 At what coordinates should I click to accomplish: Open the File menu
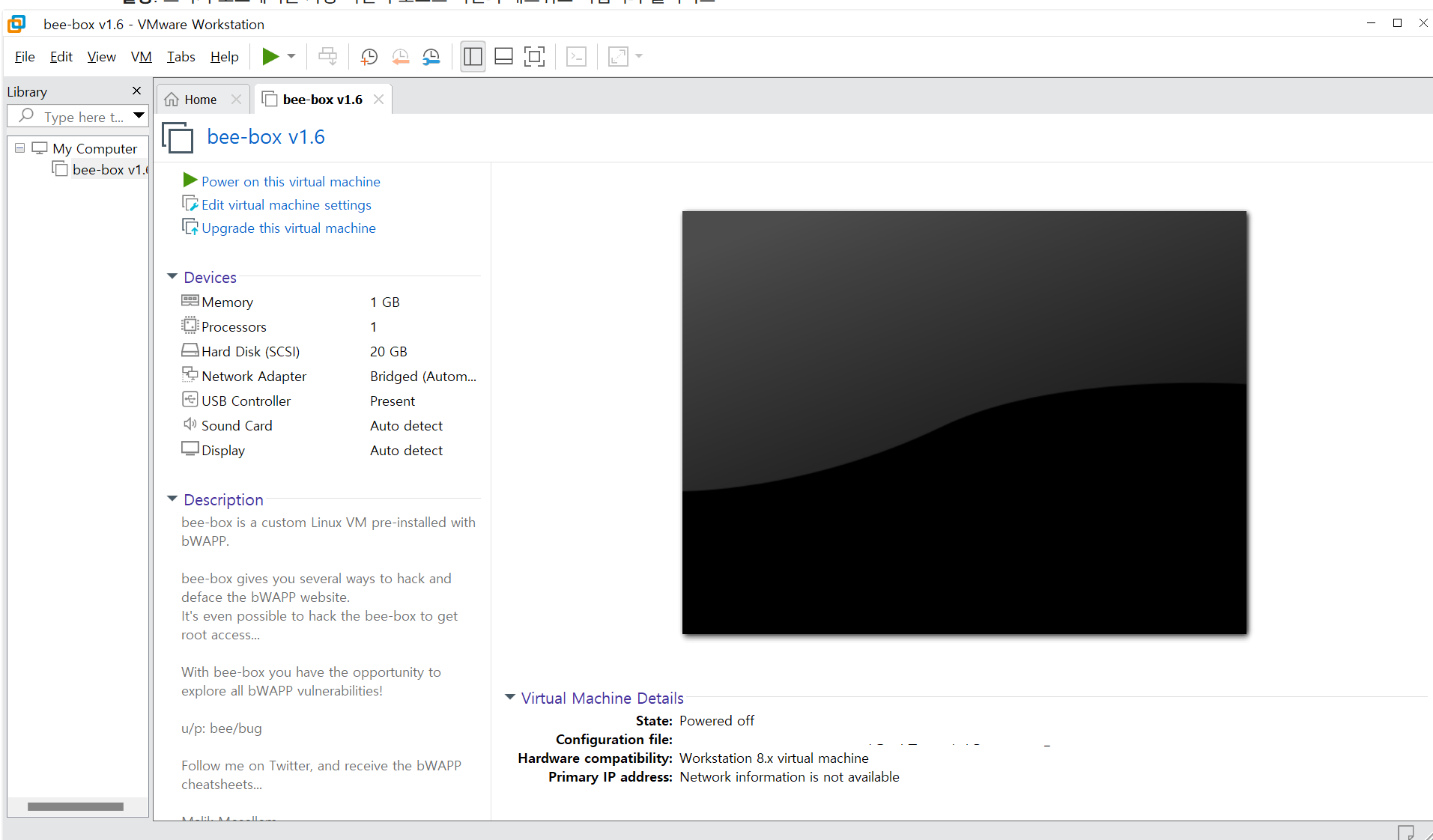pyautogui.click(x=25, y=57)
